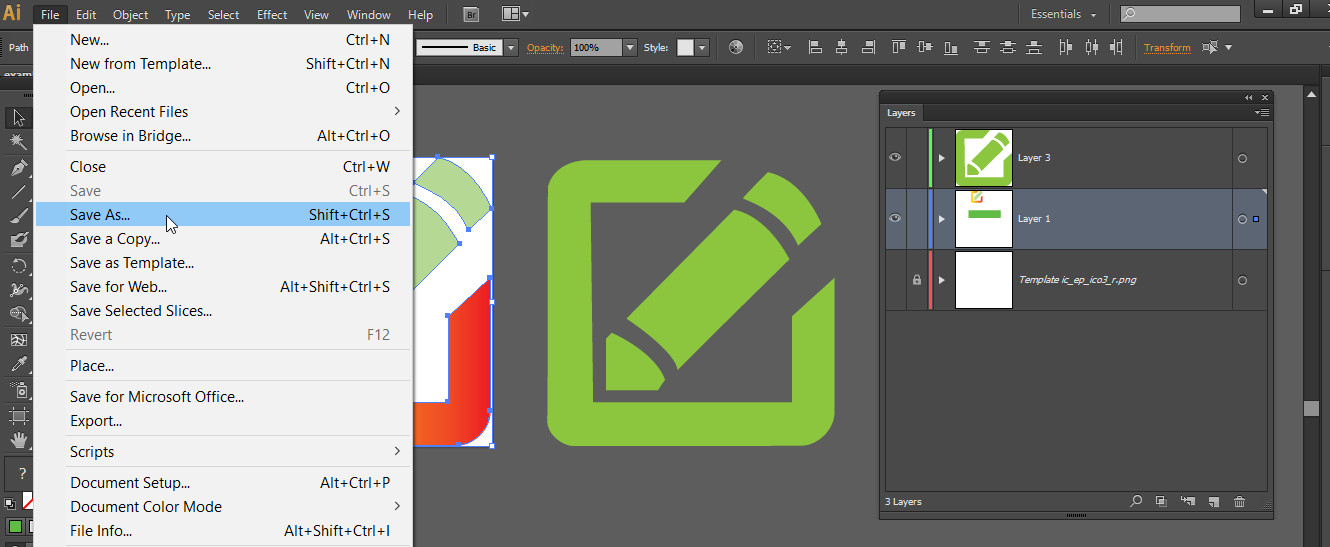Viewport: 1330px width, 547px height.
Task: Click Locate Object magnifier in Layers panel
Action: [1136, 501]
